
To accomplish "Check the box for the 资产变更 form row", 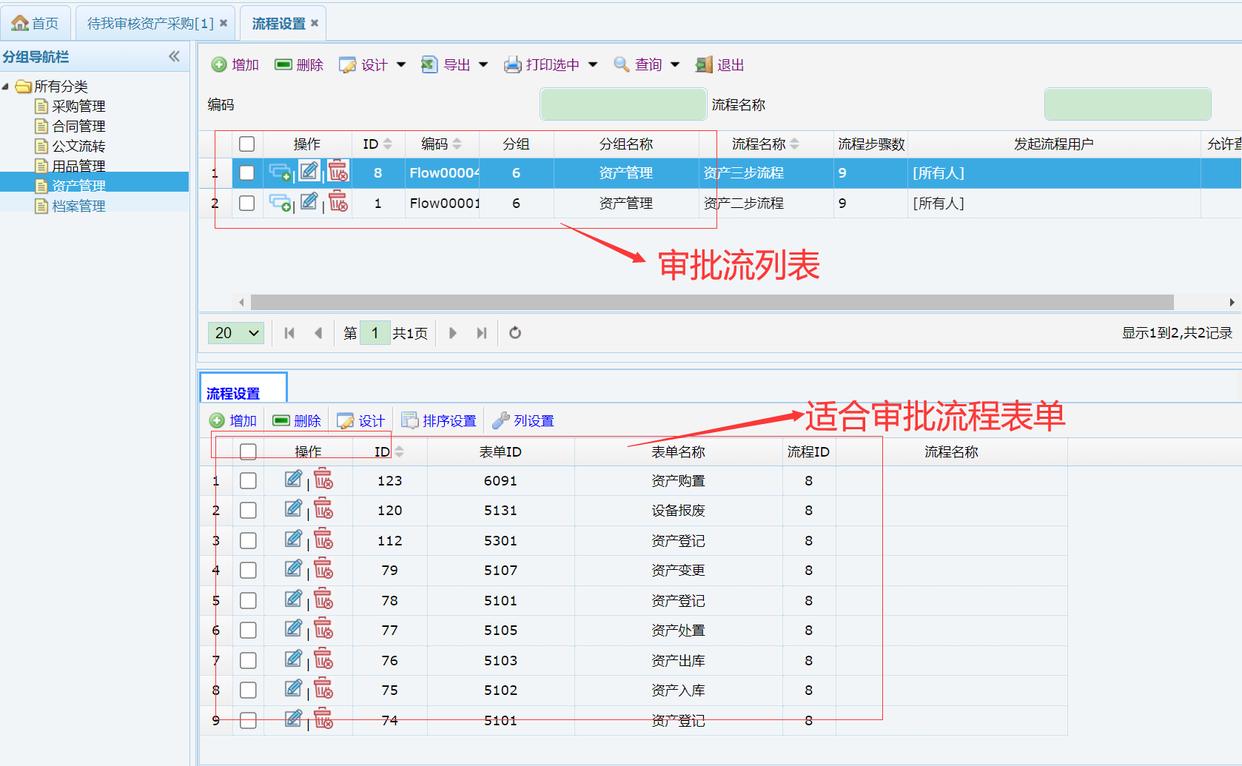I will [248, 570].
